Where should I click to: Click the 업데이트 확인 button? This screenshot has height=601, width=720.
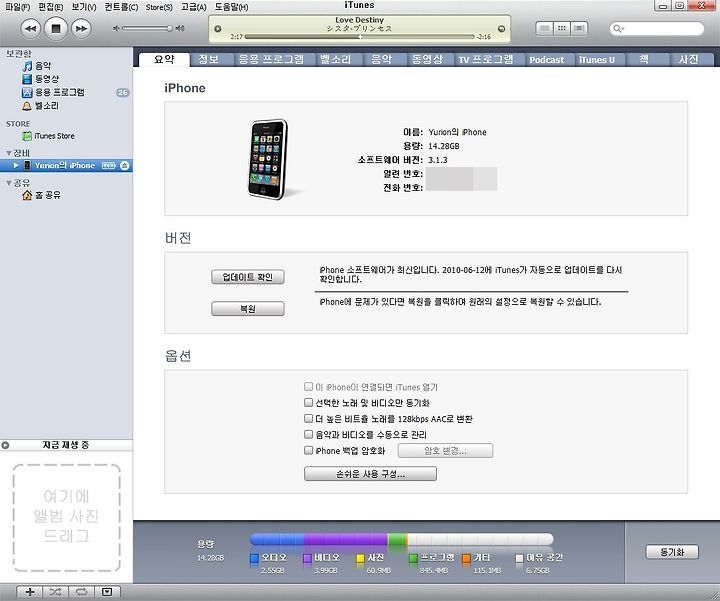coord(248,277)
